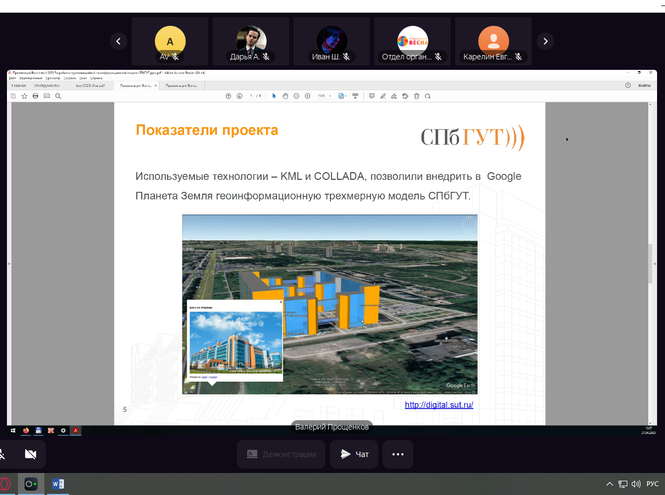The image size is (665, 495).
Task: Open the http://digital.sut.ru/ link
Action: pos(439,405)
